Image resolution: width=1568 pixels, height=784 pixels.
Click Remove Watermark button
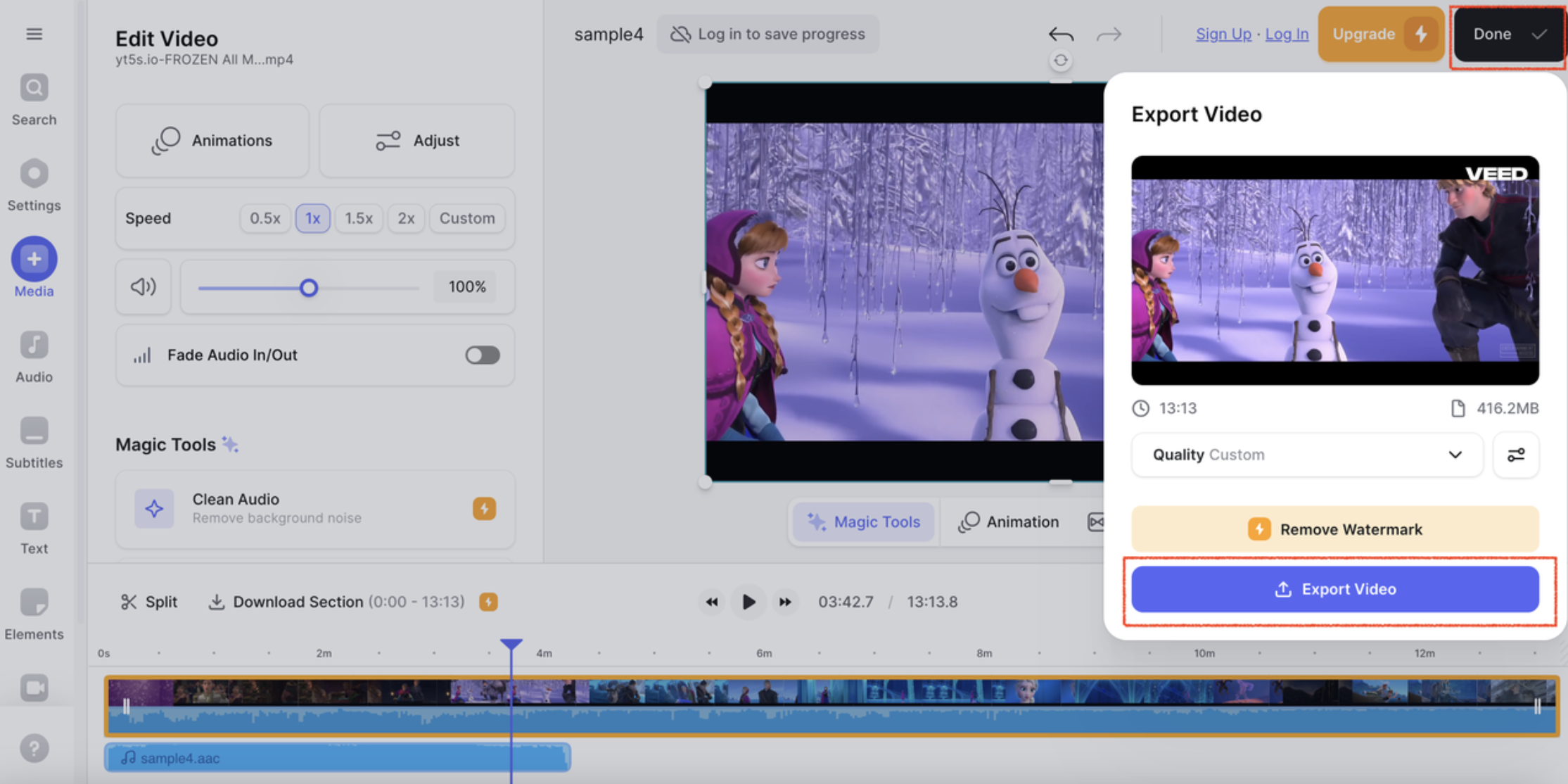1336,528
